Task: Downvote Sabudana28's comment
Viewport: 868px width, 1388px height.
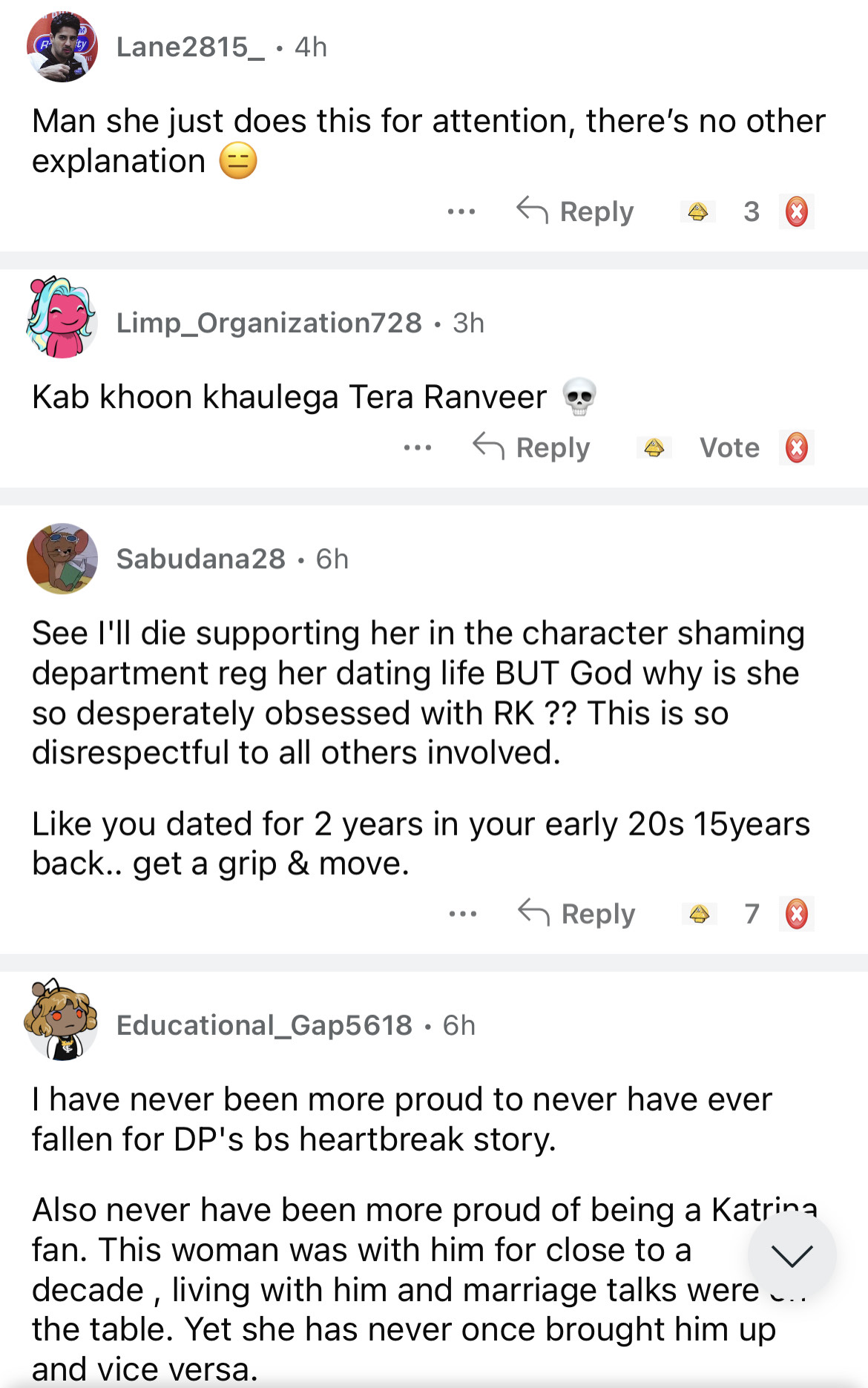Action: [796, 914]
